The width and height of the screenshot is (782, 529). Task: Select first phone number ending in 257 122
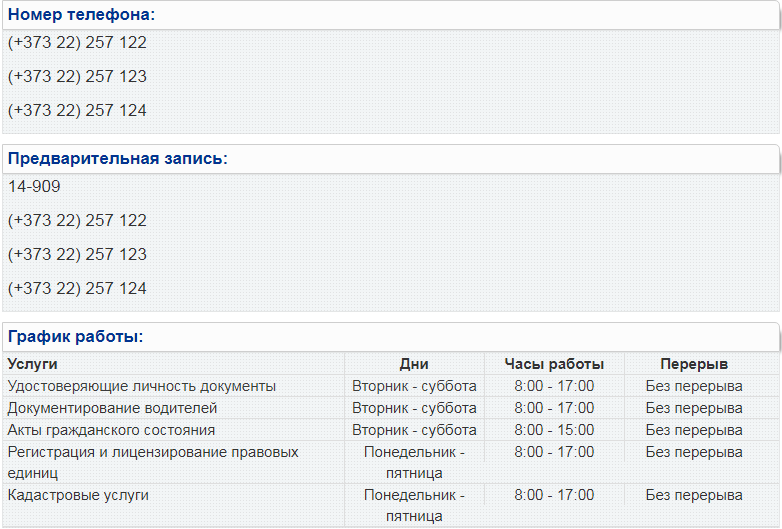77,42
